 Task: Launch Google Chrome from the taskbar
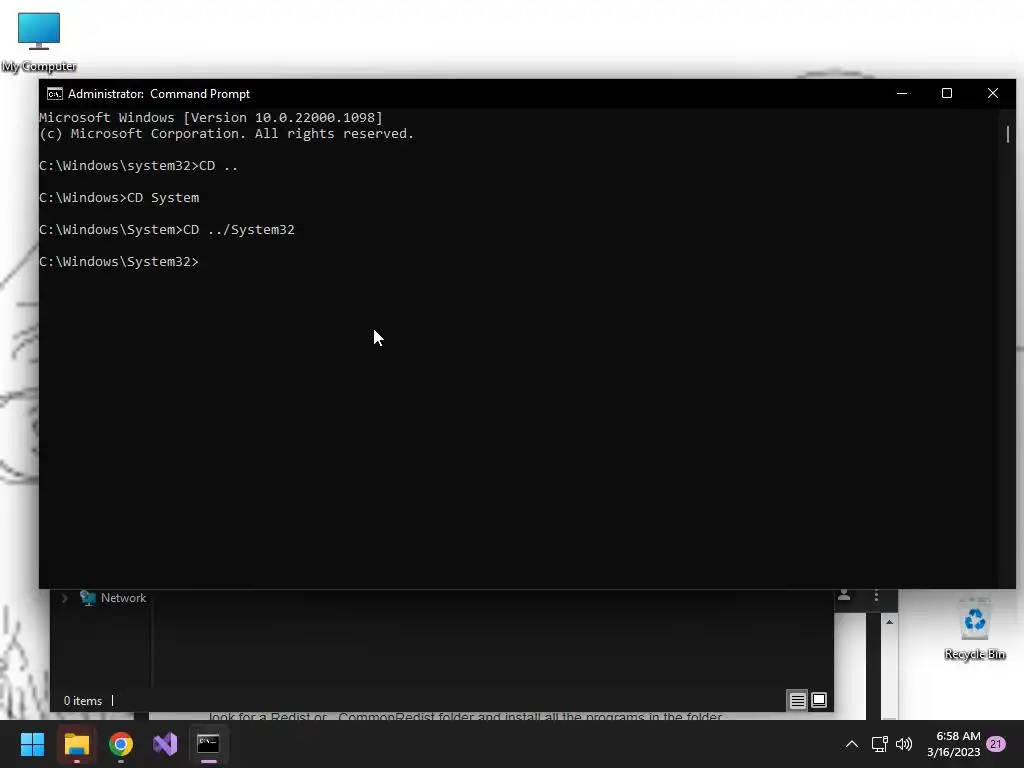point(121,744)
